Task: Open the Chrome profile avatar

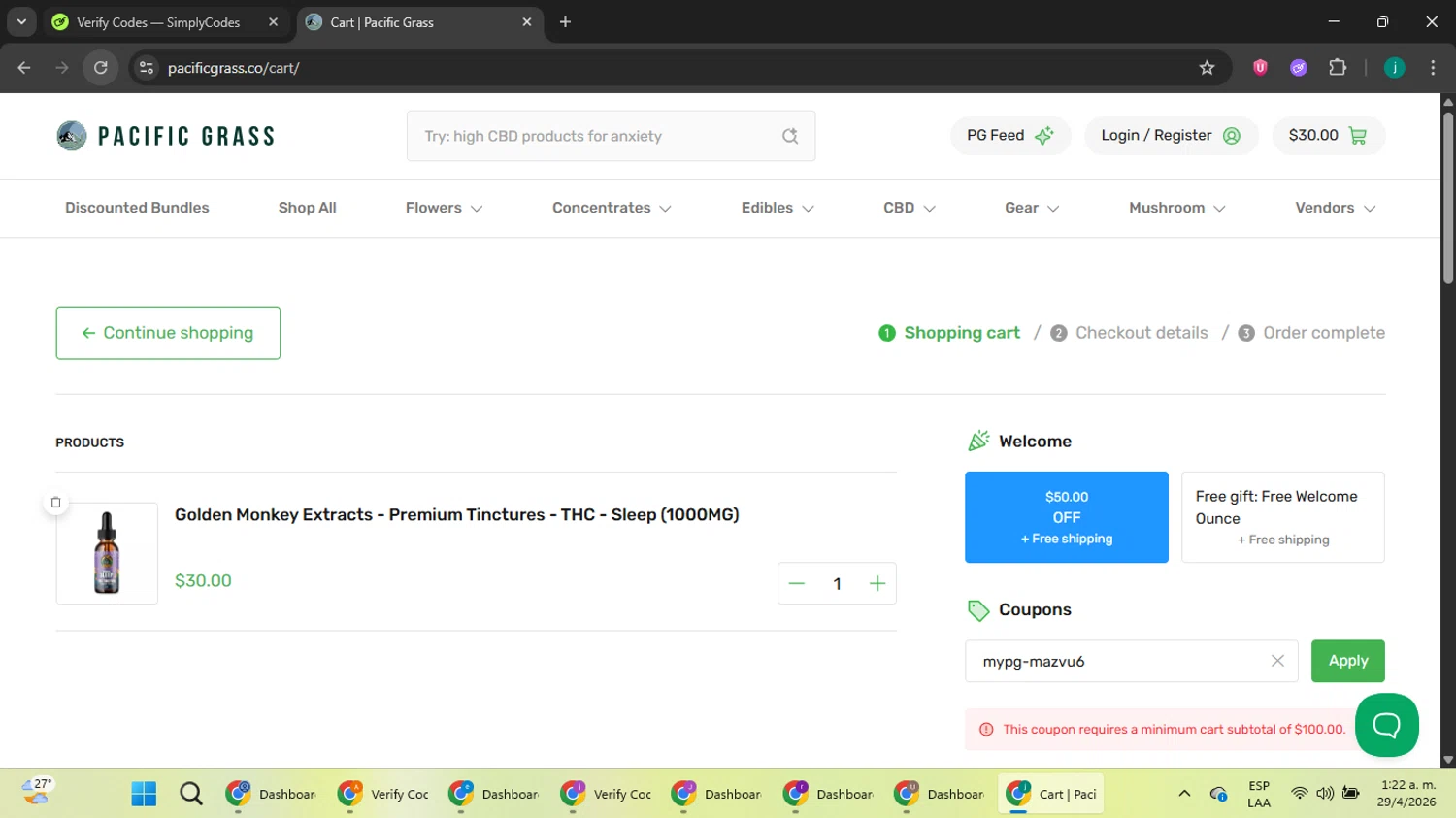Action: [x=1395, y=68]
